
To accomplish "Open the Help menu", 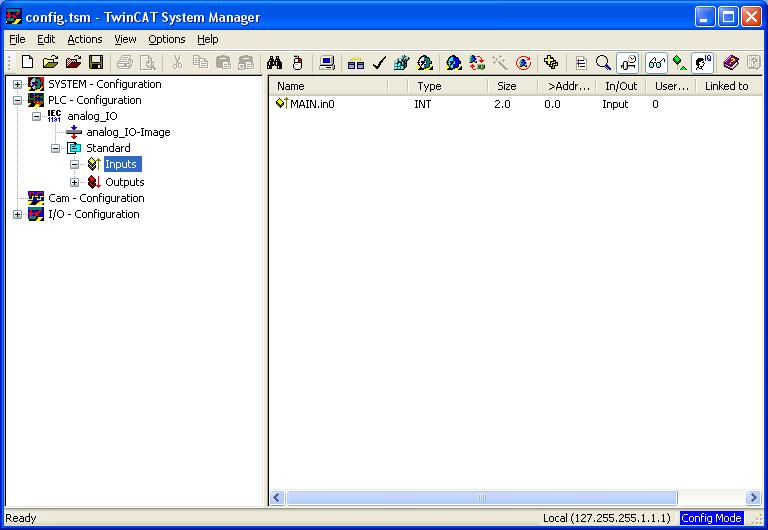I will 208,39.
